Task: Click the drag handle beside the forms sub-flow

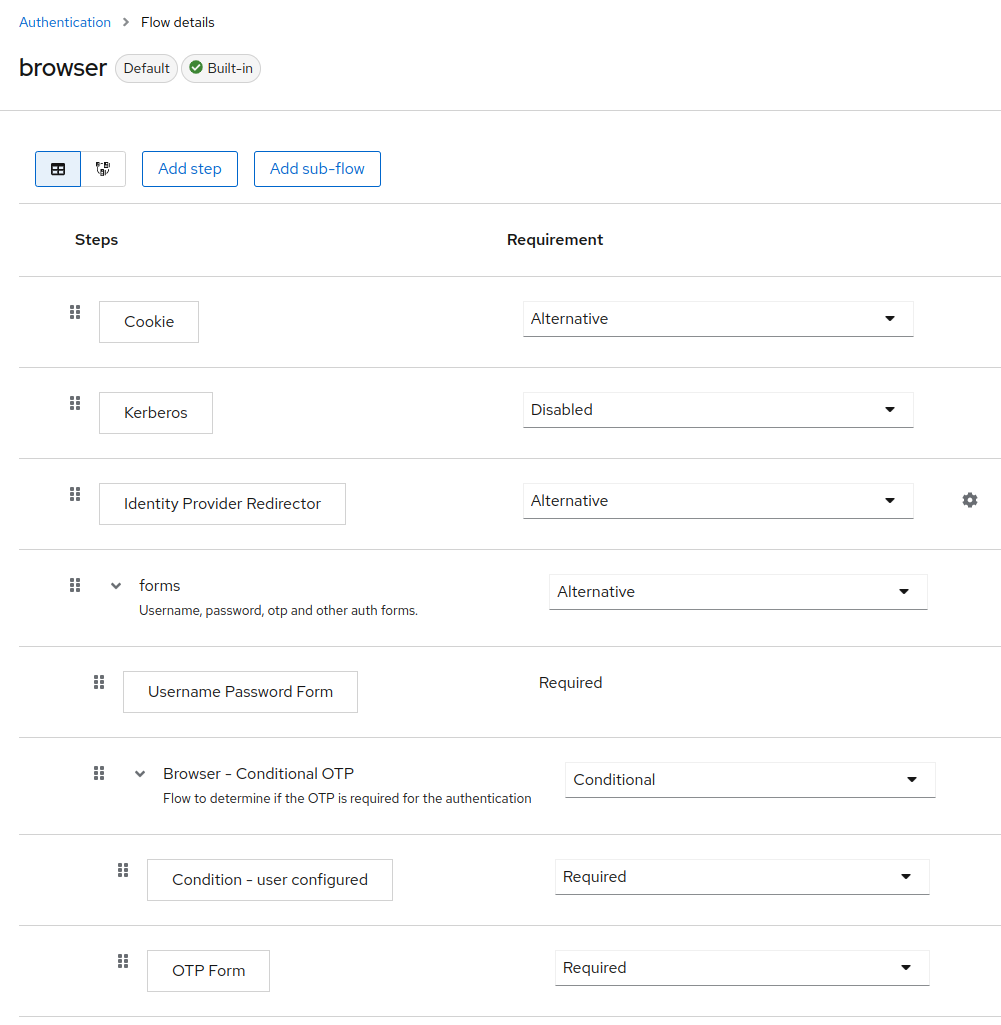Action: (74, 585)
